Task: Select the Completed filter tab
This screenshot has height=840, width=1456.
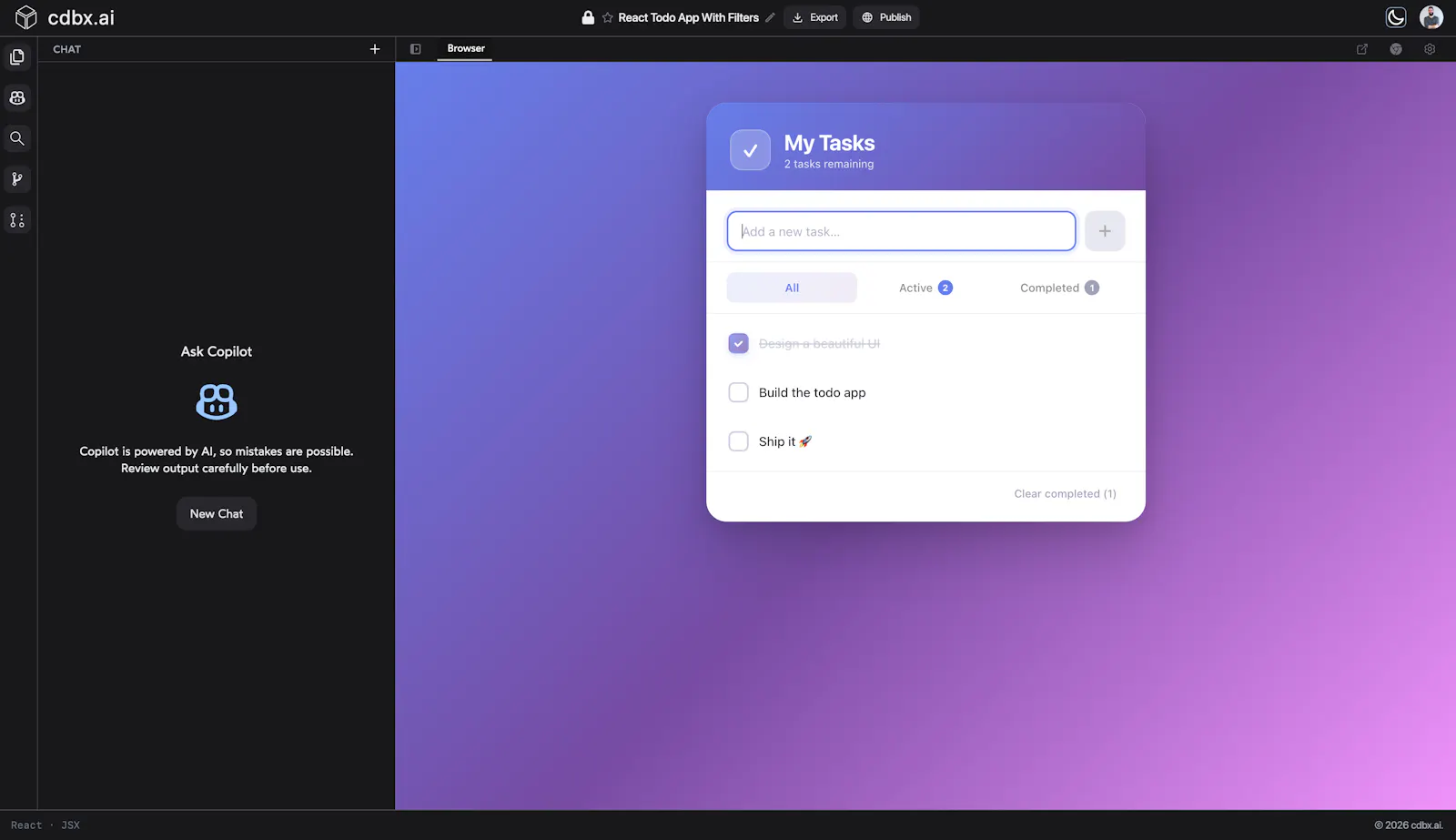Action: pyautogui.click(x=1059, y=288)
